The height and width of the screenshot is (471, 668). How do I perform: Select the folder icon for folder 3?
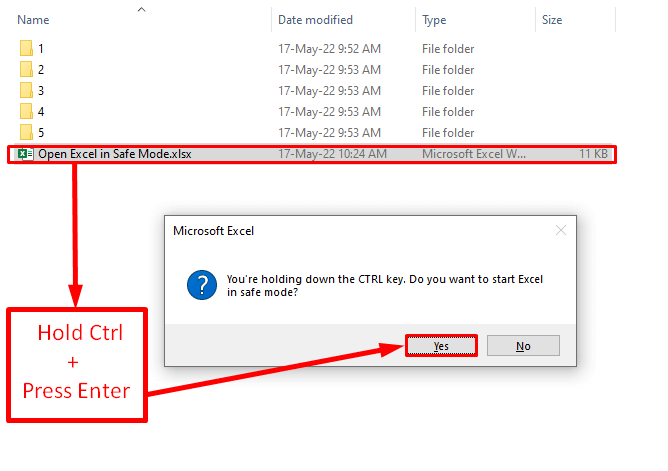[x=26, y=90]
